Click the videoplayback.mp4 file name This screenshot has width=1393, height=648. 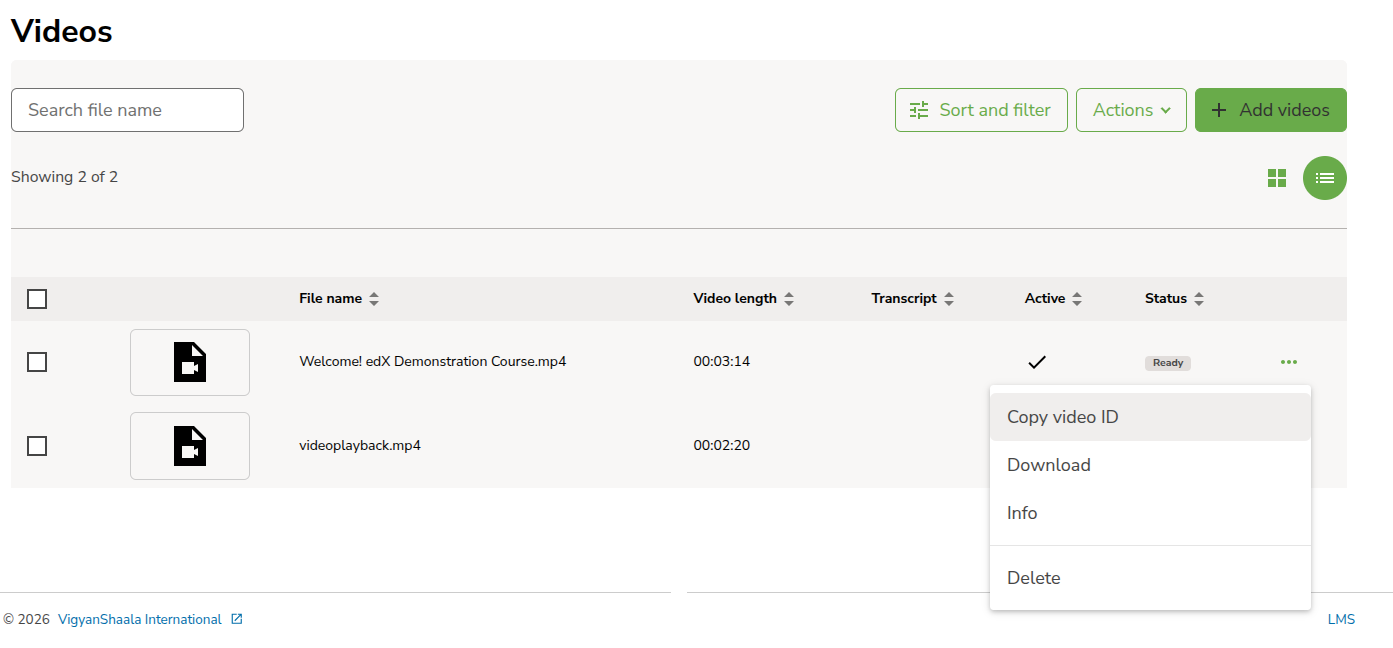(360, 446)
